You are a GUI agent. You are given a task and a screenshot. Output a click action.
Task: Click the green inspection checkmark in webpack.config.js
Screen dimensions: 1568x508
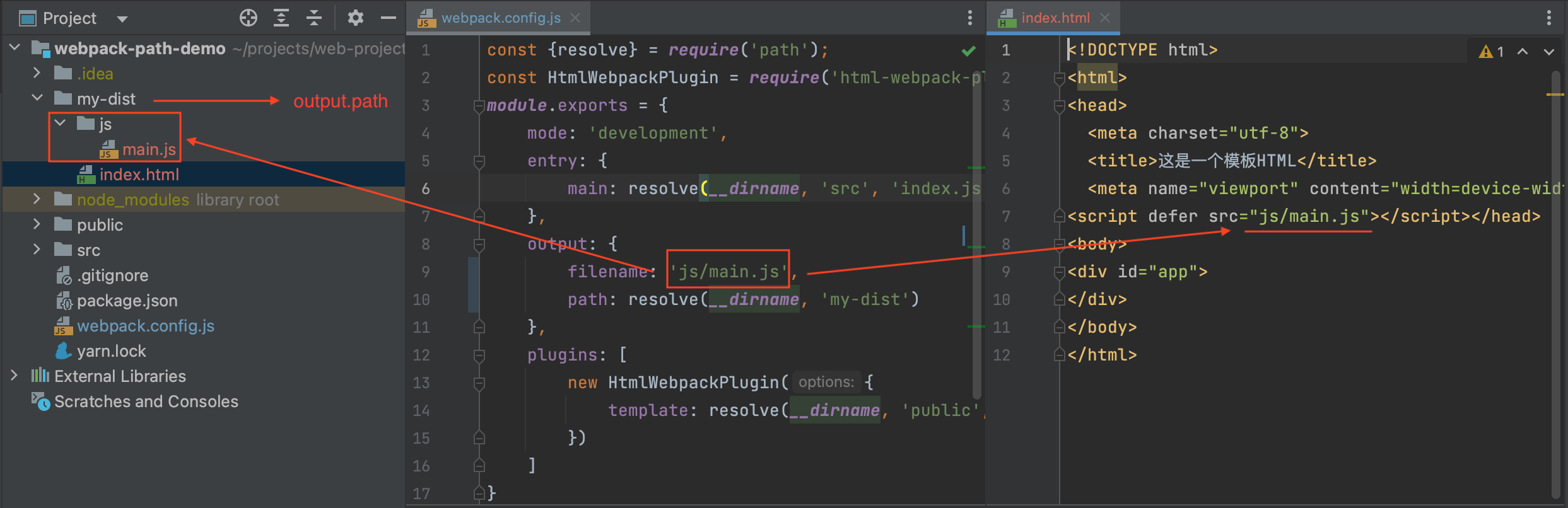[969, 50]
